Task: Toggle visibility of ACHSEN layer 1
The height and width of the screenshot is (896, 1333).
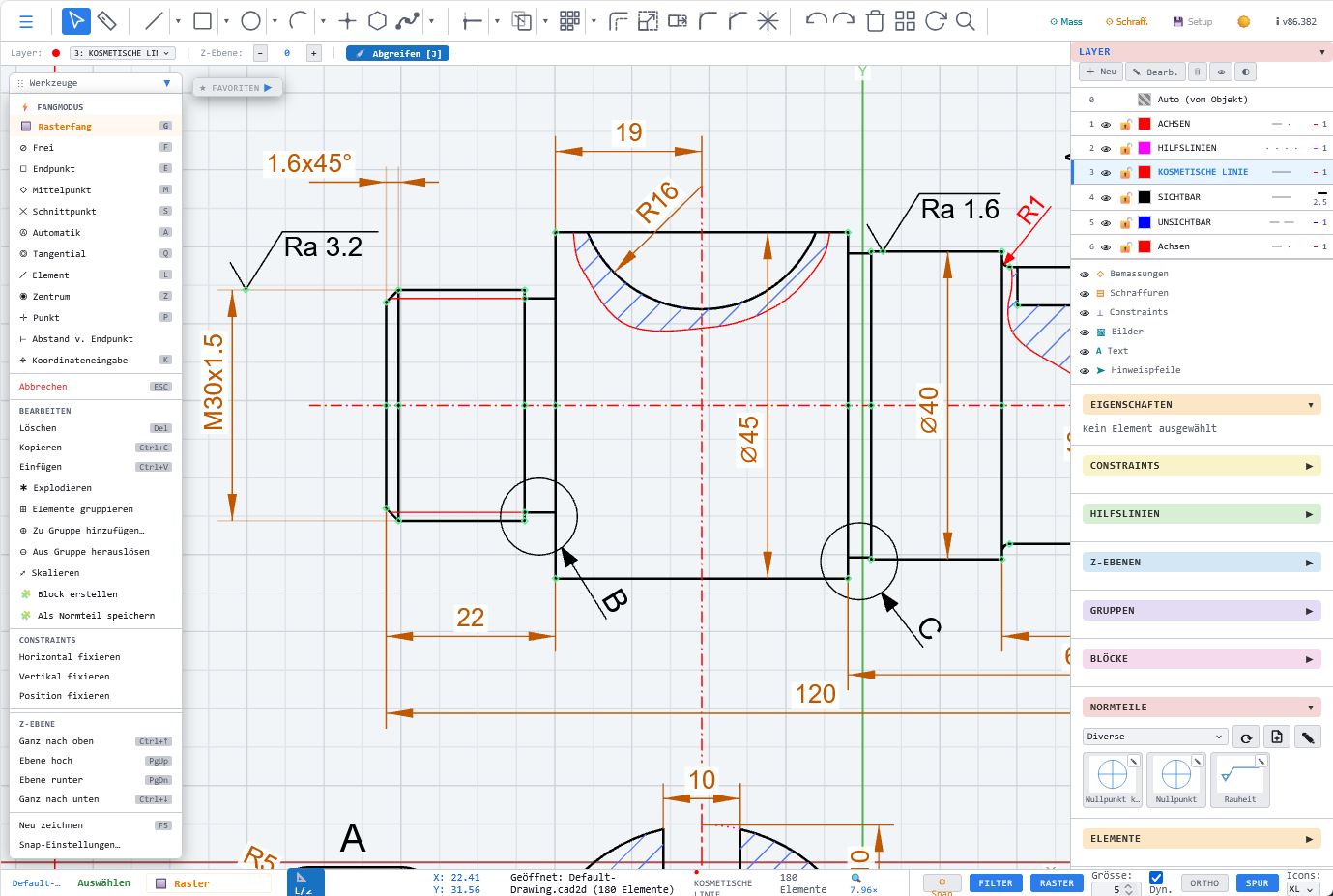Action: coord(1106,124)
